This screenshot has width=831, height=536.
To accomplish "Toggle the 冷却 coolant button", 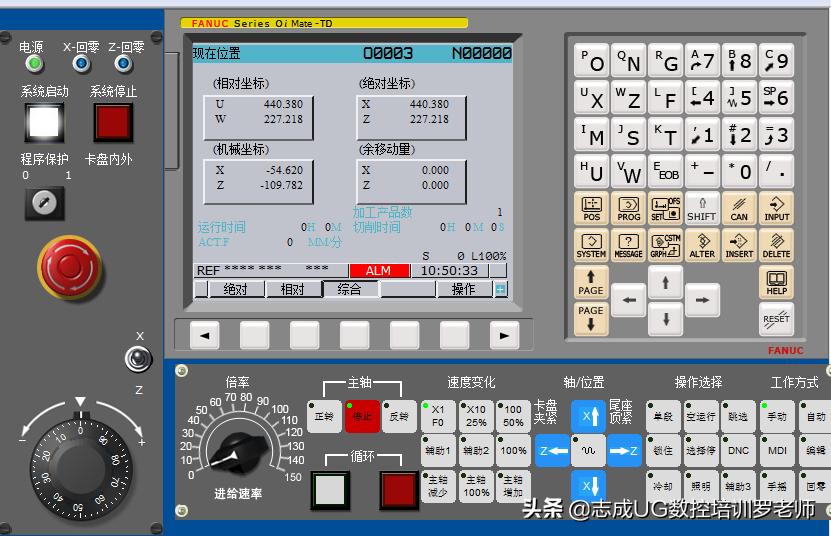I will (663, 485).
